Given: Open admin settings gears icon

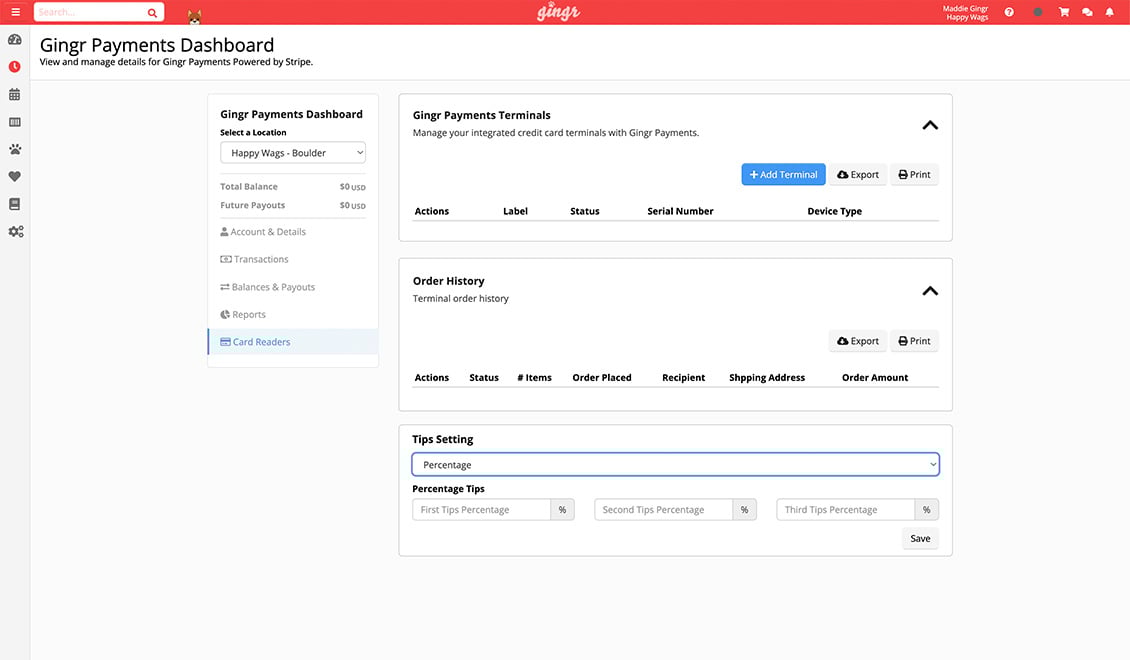Looking at the screenshot, I should coord(15,231).
